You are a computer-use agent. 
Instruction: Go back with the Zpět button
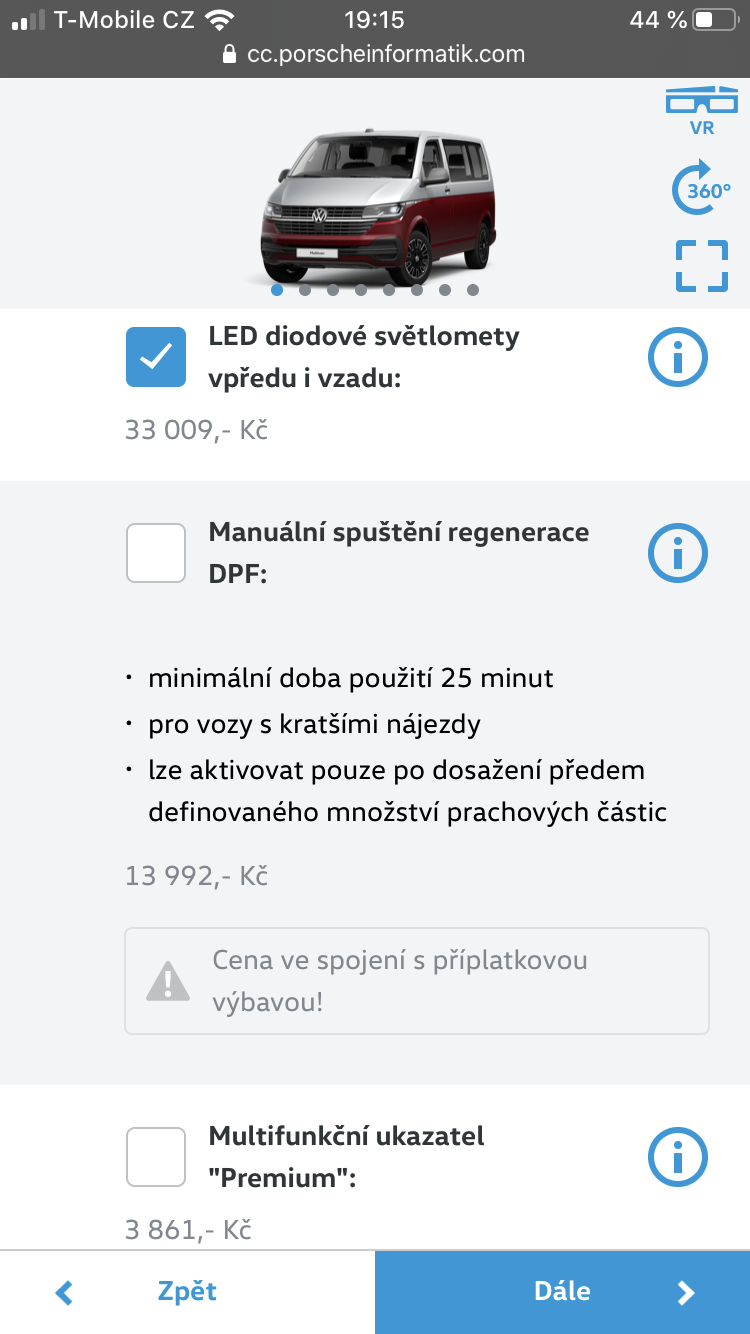point(187,1291)
